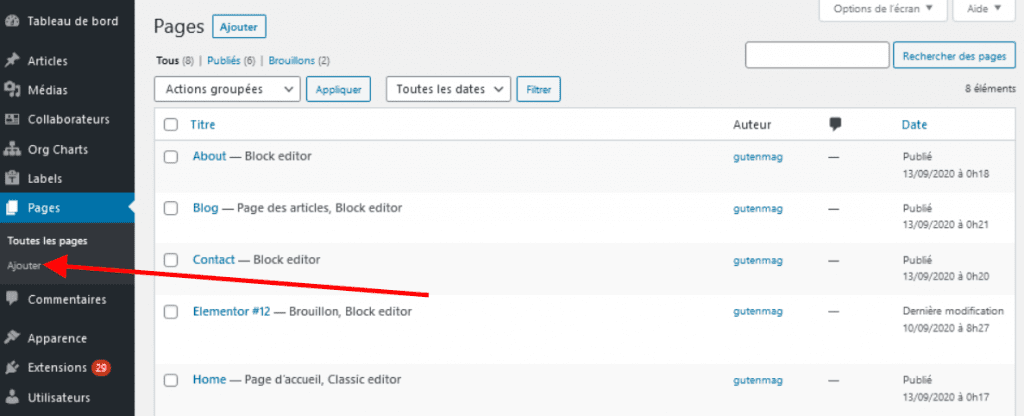Open the Contact page title link
The image size is (1024, 416).
click(x=214, y=260)
